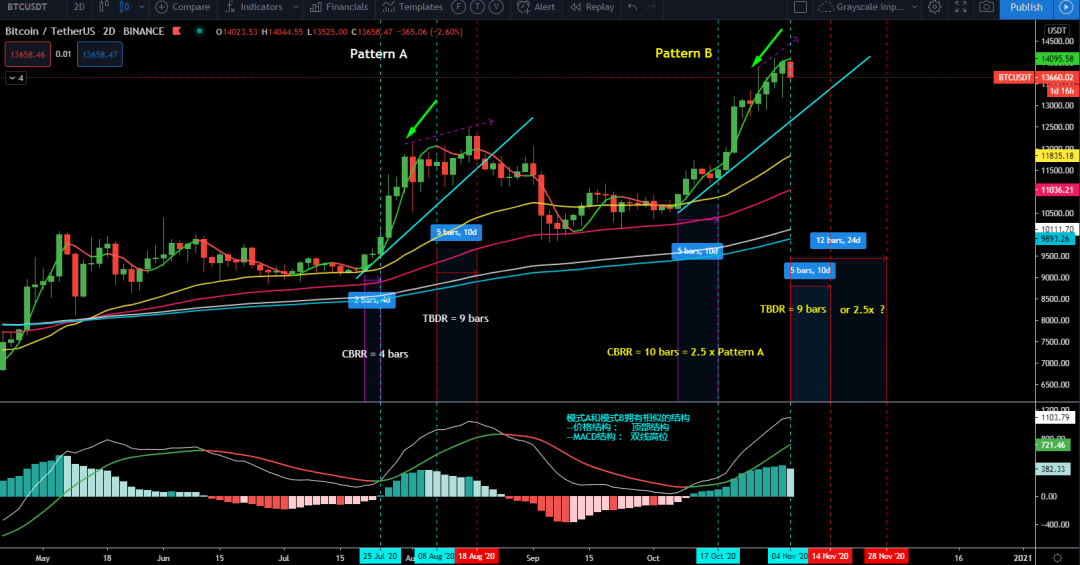1080x565 pixels.
Task: Start bar Replay mode
Action: click(593, 7)
